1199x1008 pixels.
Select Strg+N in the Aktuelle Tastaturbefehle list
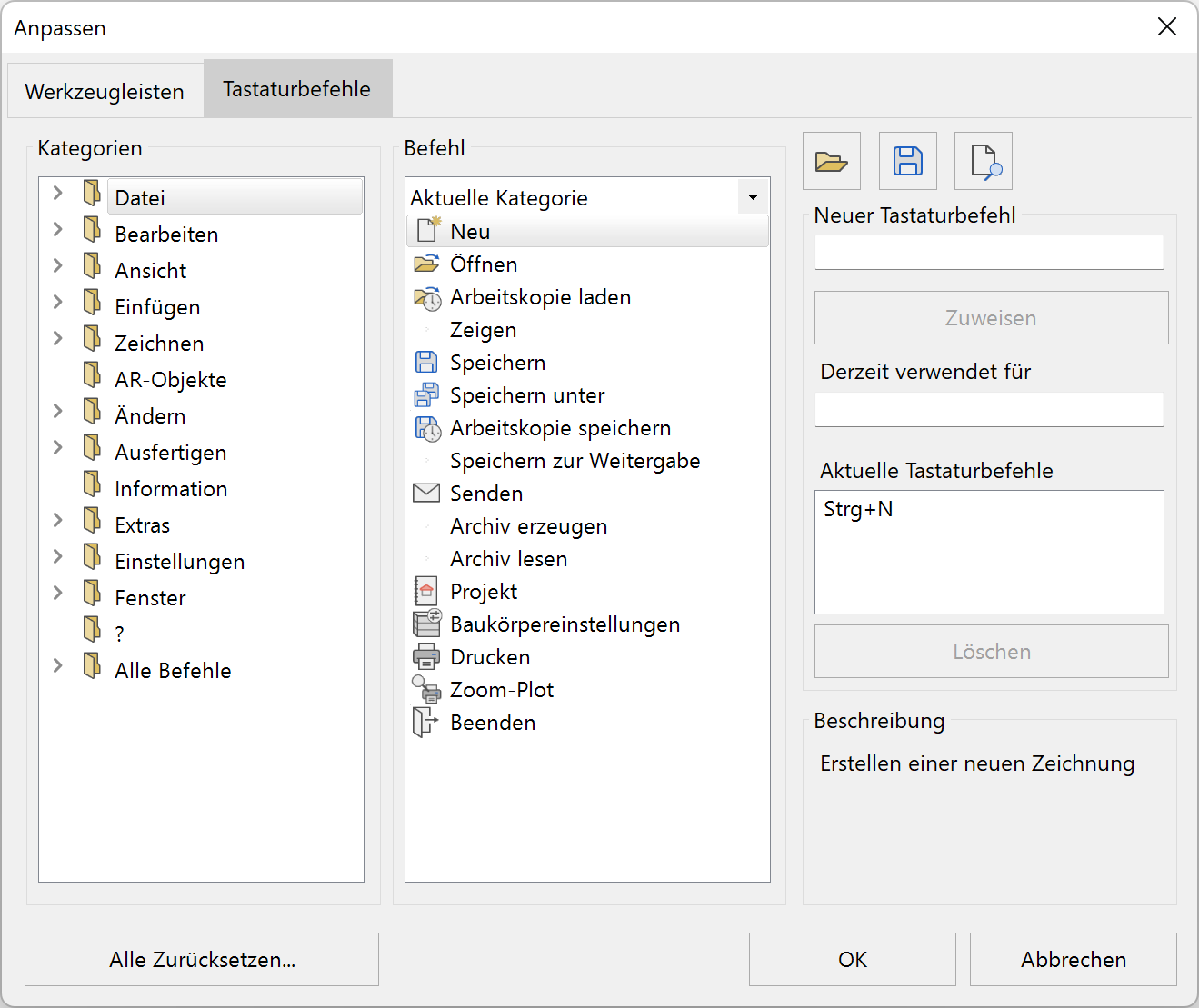(857, 509)
